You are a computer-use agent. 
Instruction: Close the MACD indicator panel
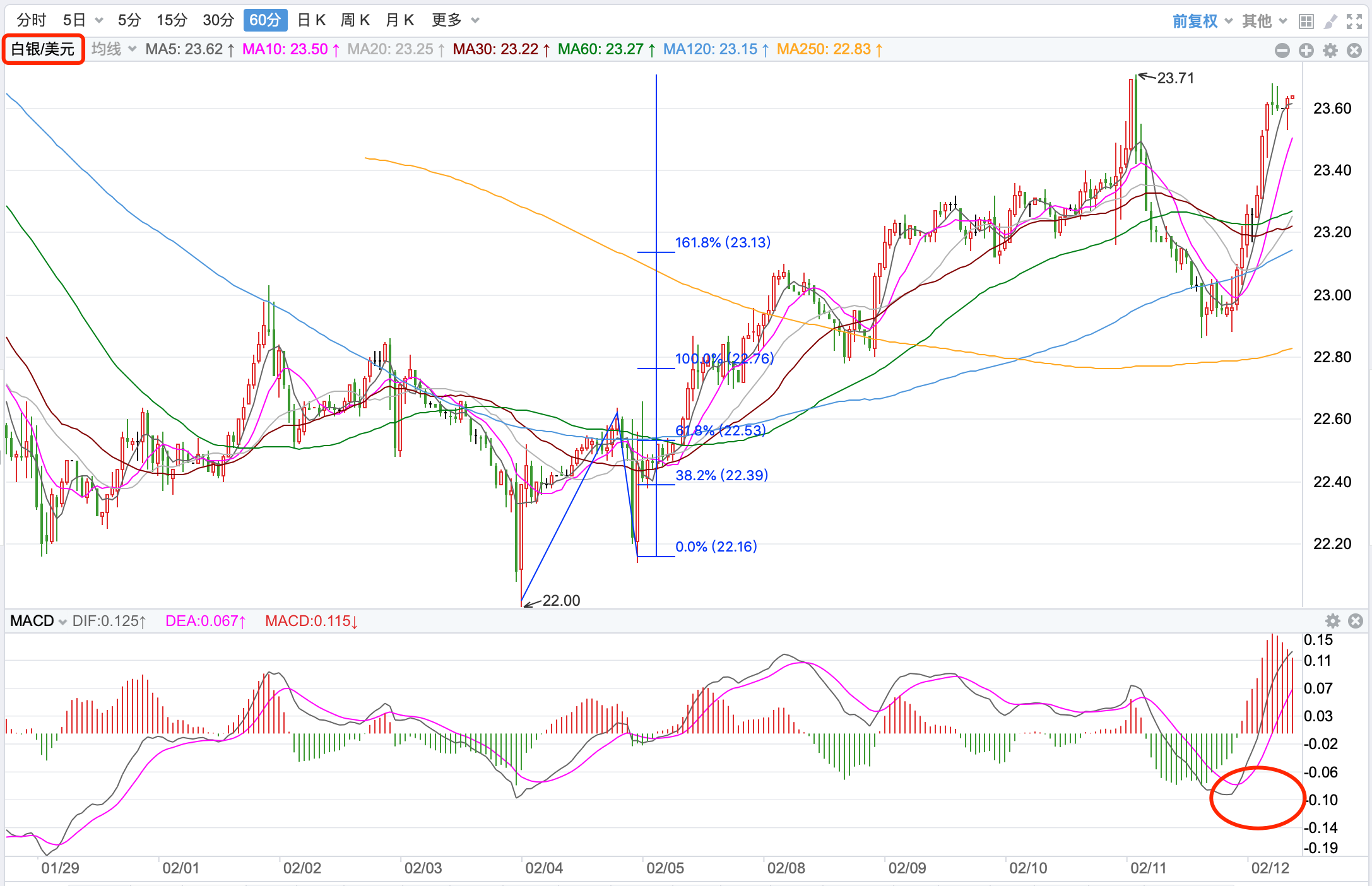(x=1355, y=621)
